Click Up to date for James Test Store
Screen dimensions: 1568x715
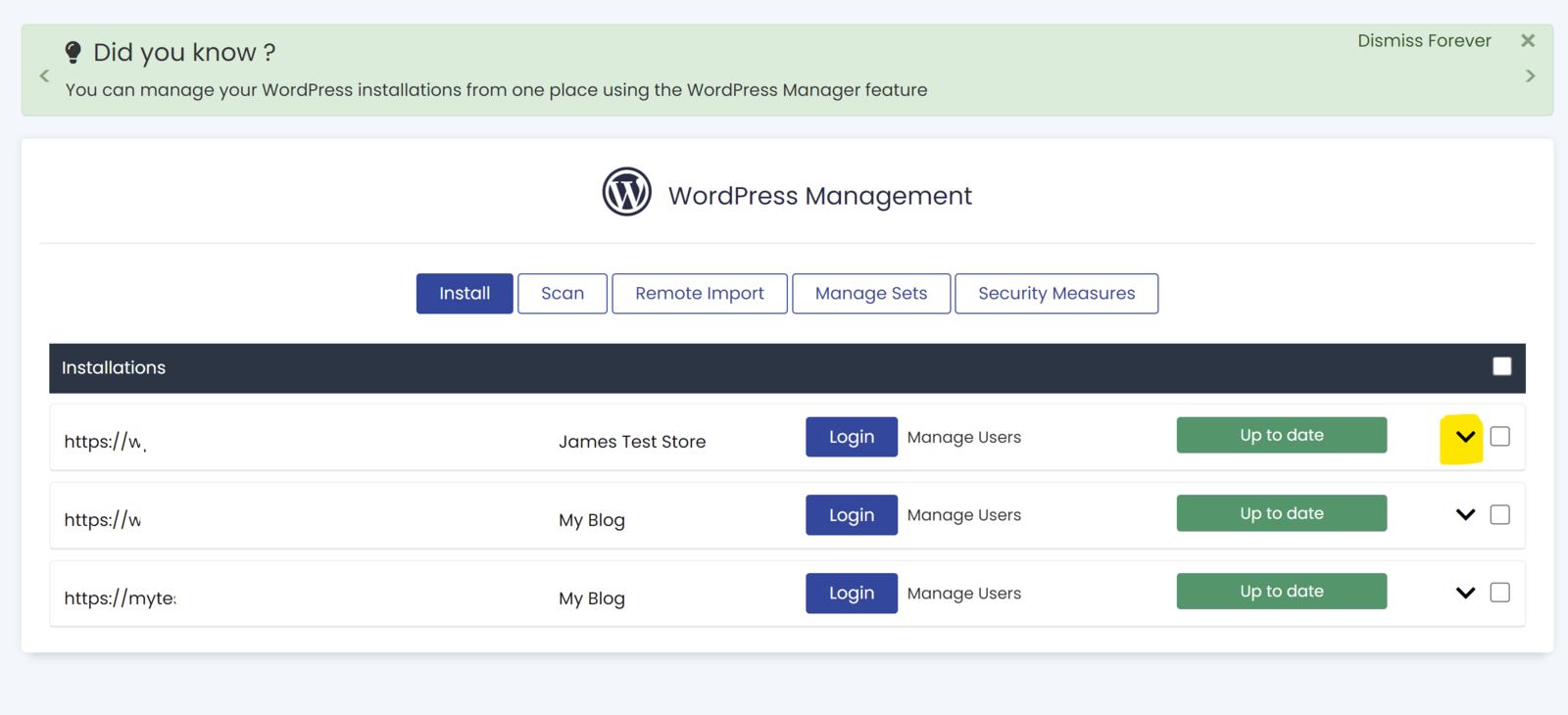tap(1282, 435)
